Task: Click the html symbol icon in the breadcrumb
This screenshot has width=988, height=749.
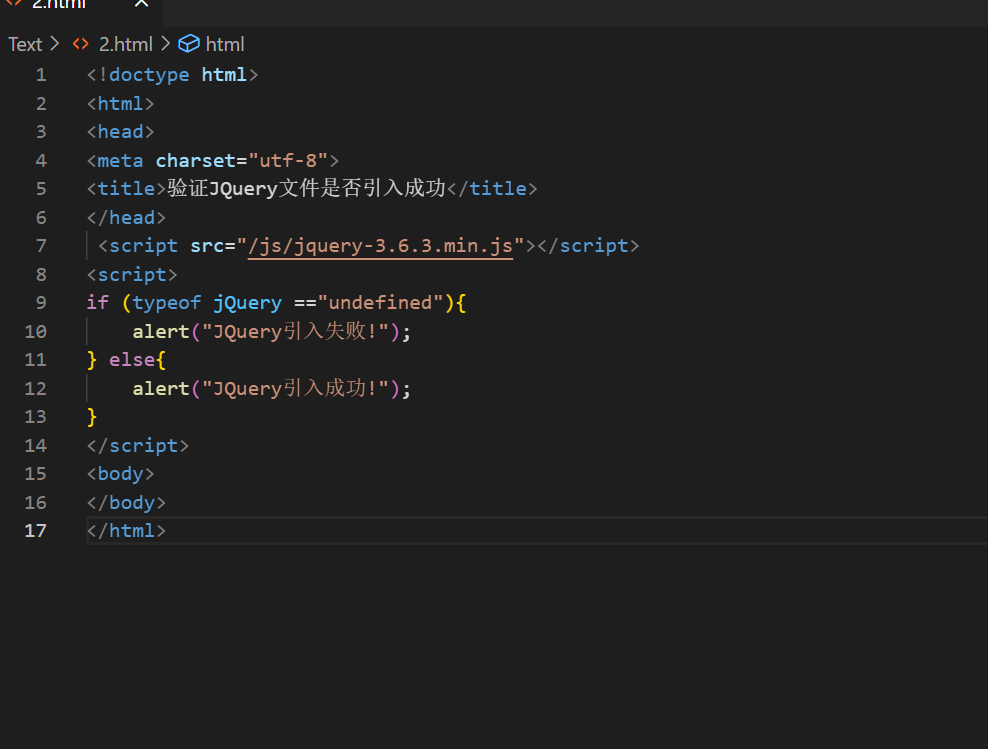Action: [189, 44]
